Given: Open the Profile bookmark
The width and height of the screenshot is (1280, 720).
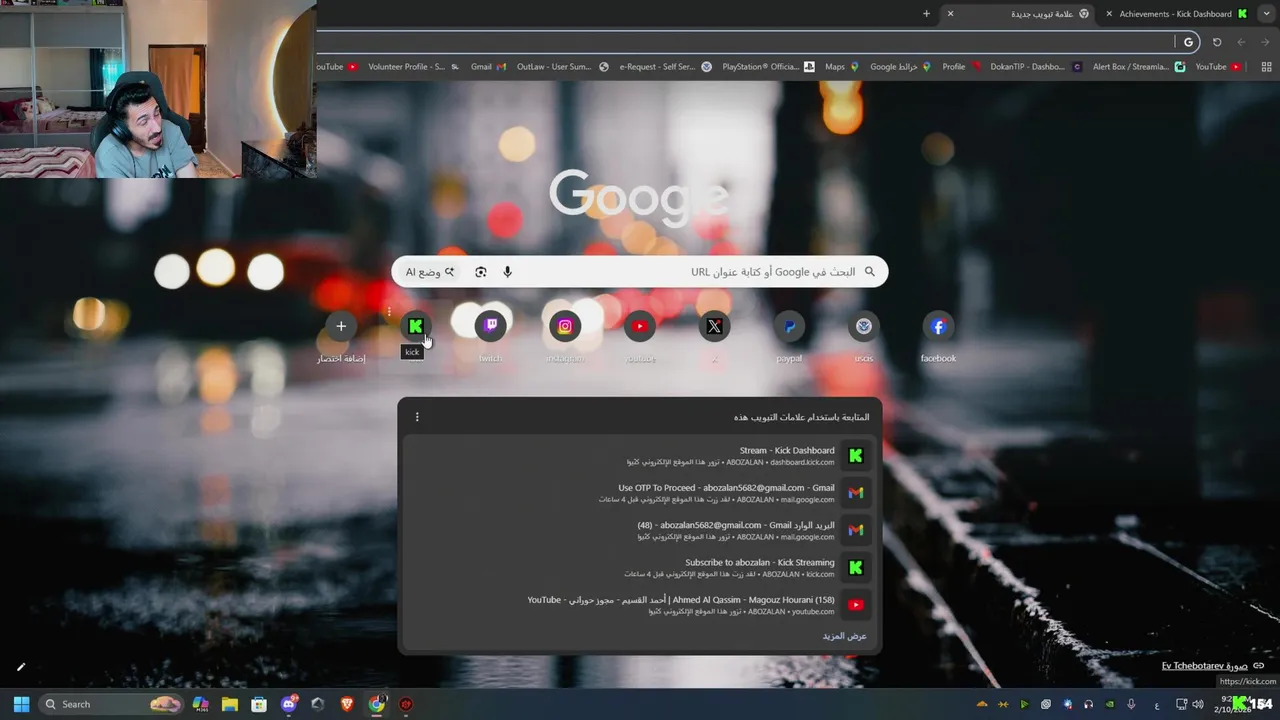Looking at the screenshot, I should point(962,67).
